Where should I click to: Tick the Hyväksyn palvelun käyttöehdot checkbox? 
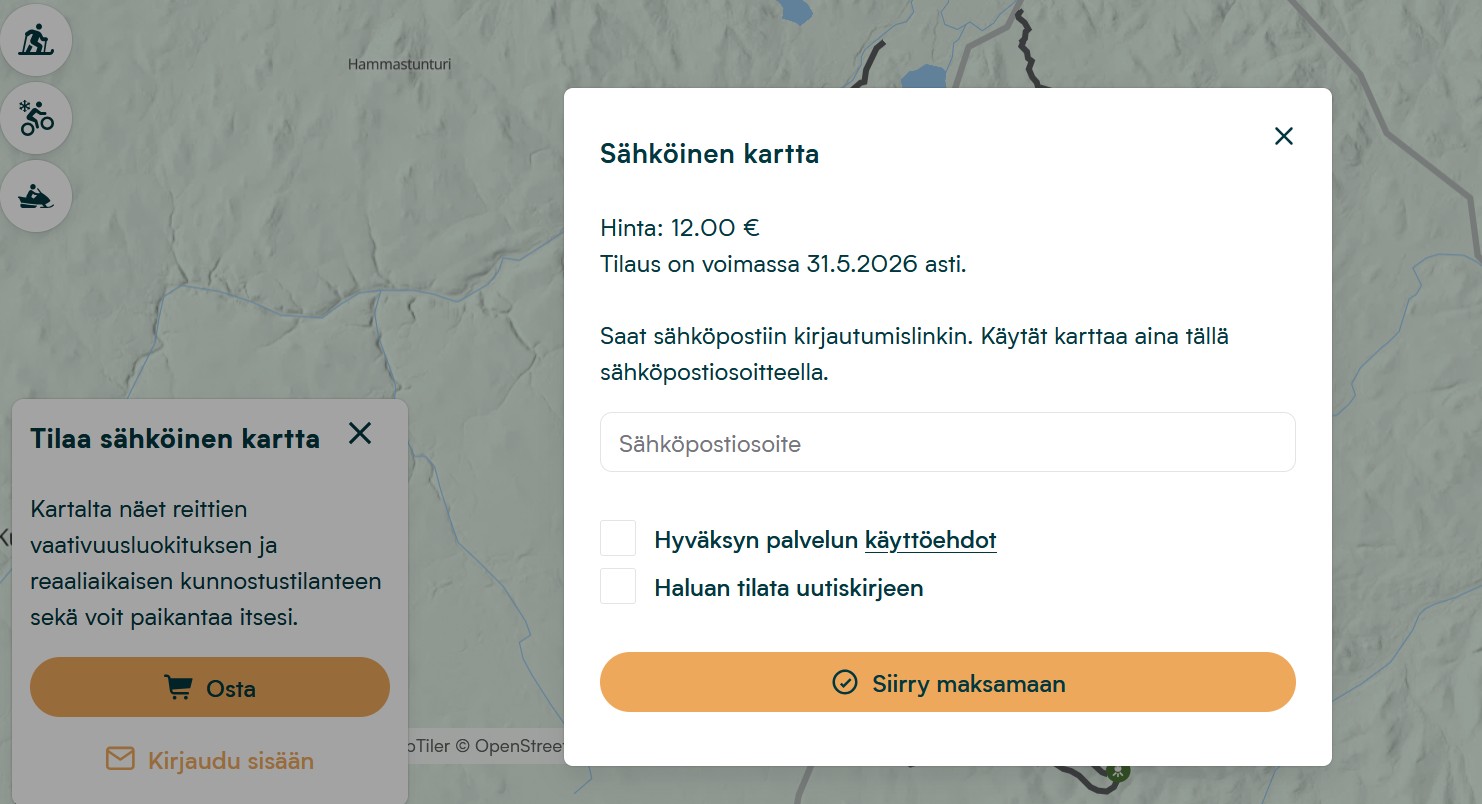[618, 539]
